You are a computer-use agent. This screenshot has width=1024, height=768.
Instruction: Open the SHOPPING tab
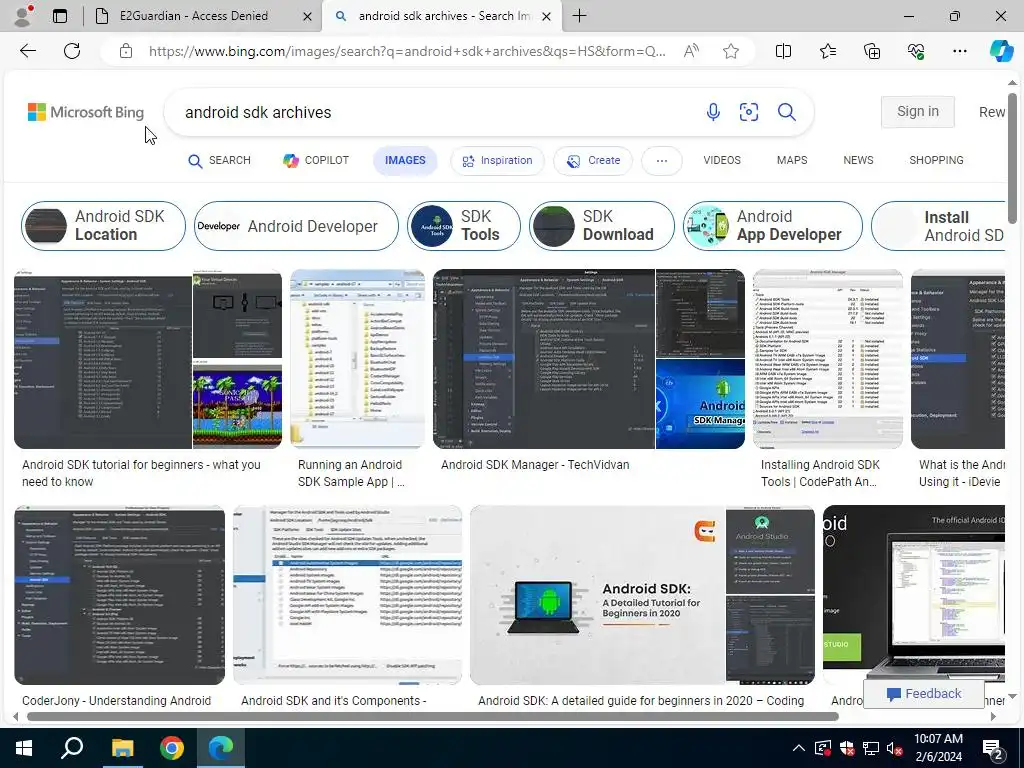point(936,161)
